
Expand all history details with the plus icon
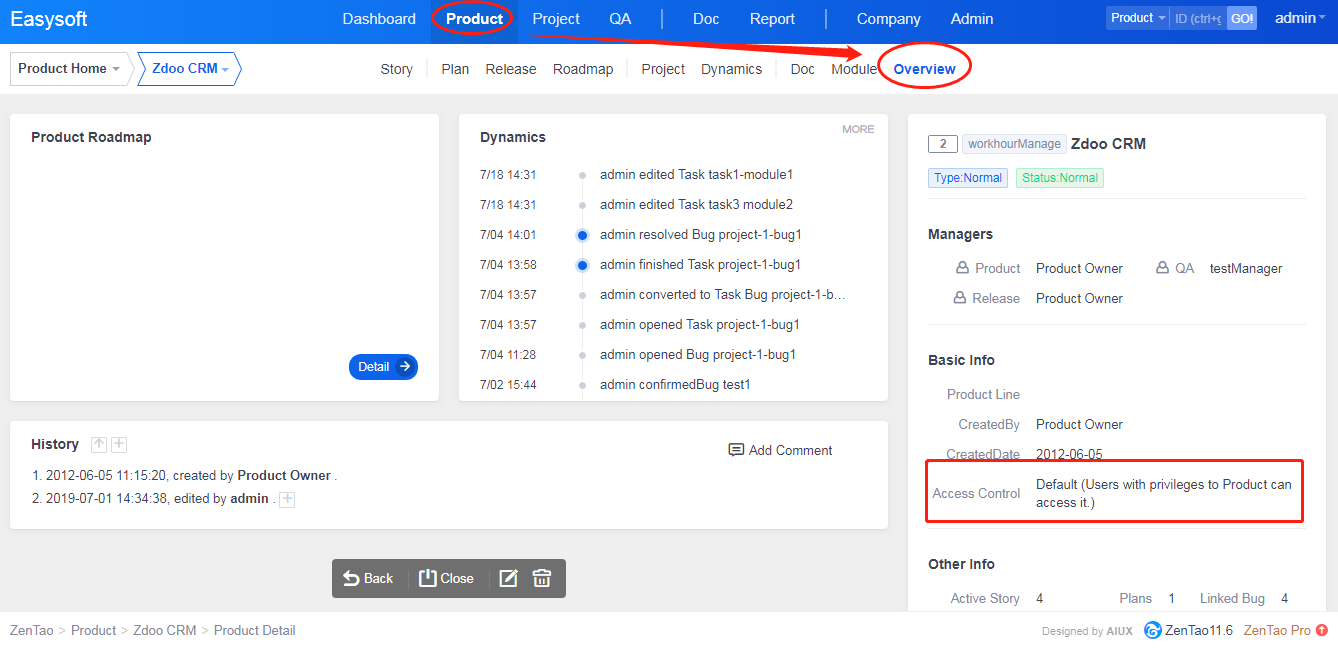[119, 444]
